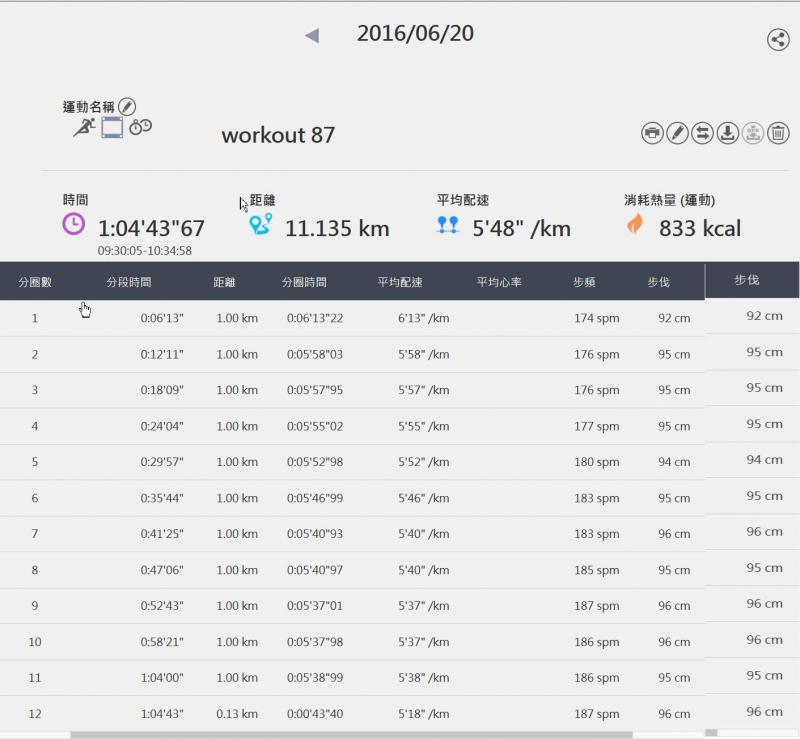This screenshot has height=739, width=800.
Task: Click the distance map pin icon
Action: pos(261,224)
